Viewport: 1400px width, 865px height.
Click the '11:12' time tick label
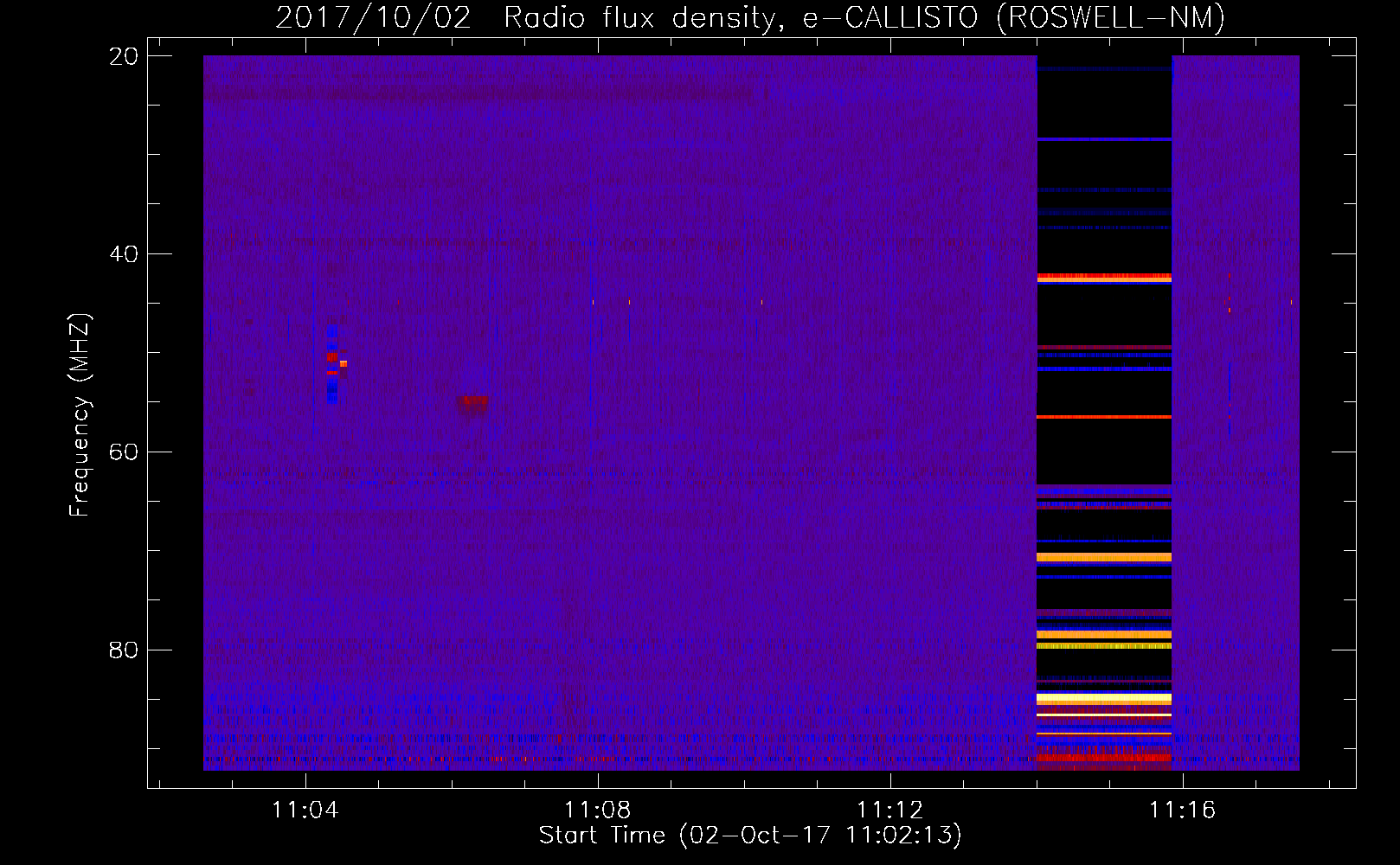[x=890, y=811]
